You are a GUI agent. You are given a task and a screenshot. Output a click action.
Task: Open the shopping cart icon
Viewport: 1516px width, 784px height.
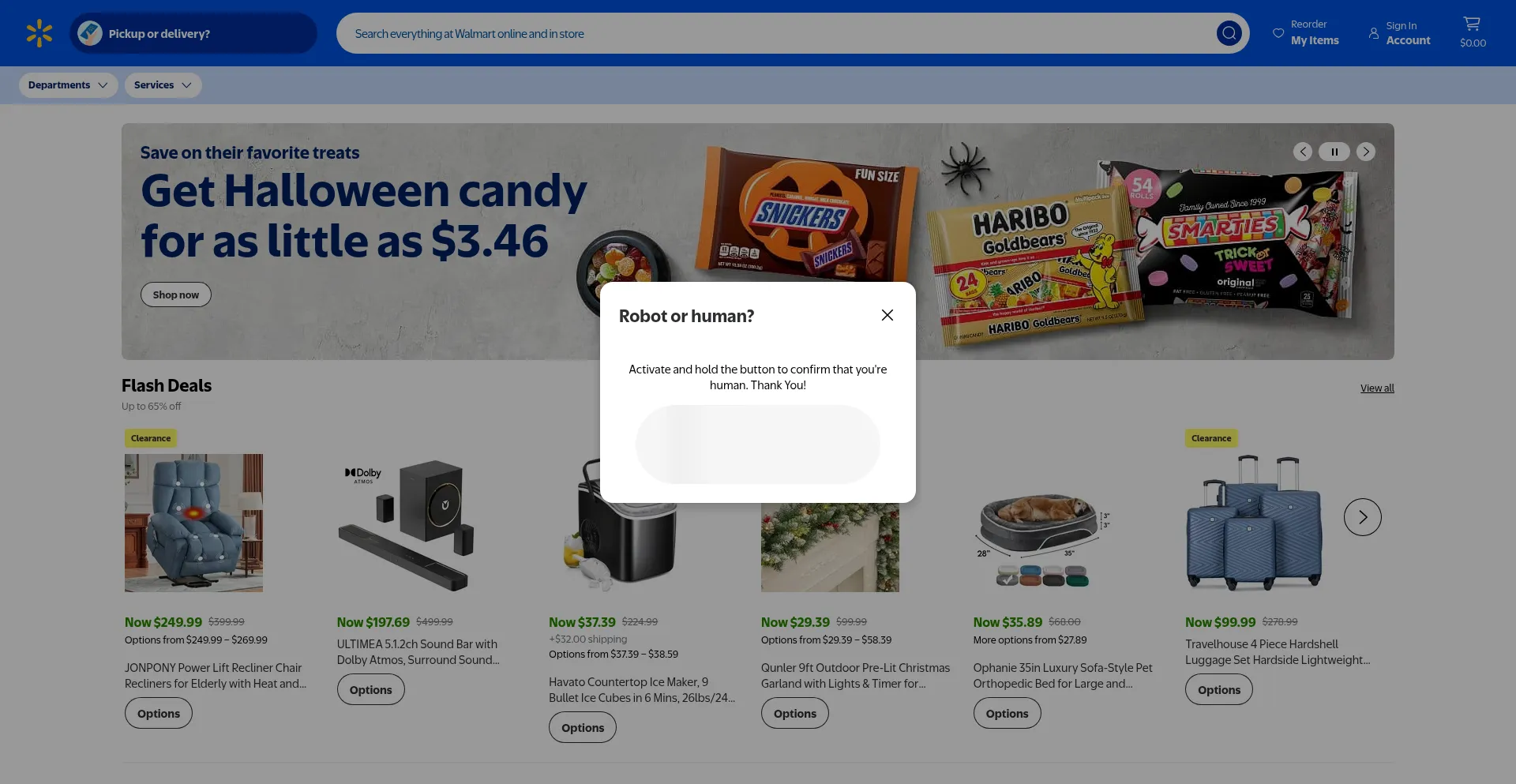coord(1472,24)
